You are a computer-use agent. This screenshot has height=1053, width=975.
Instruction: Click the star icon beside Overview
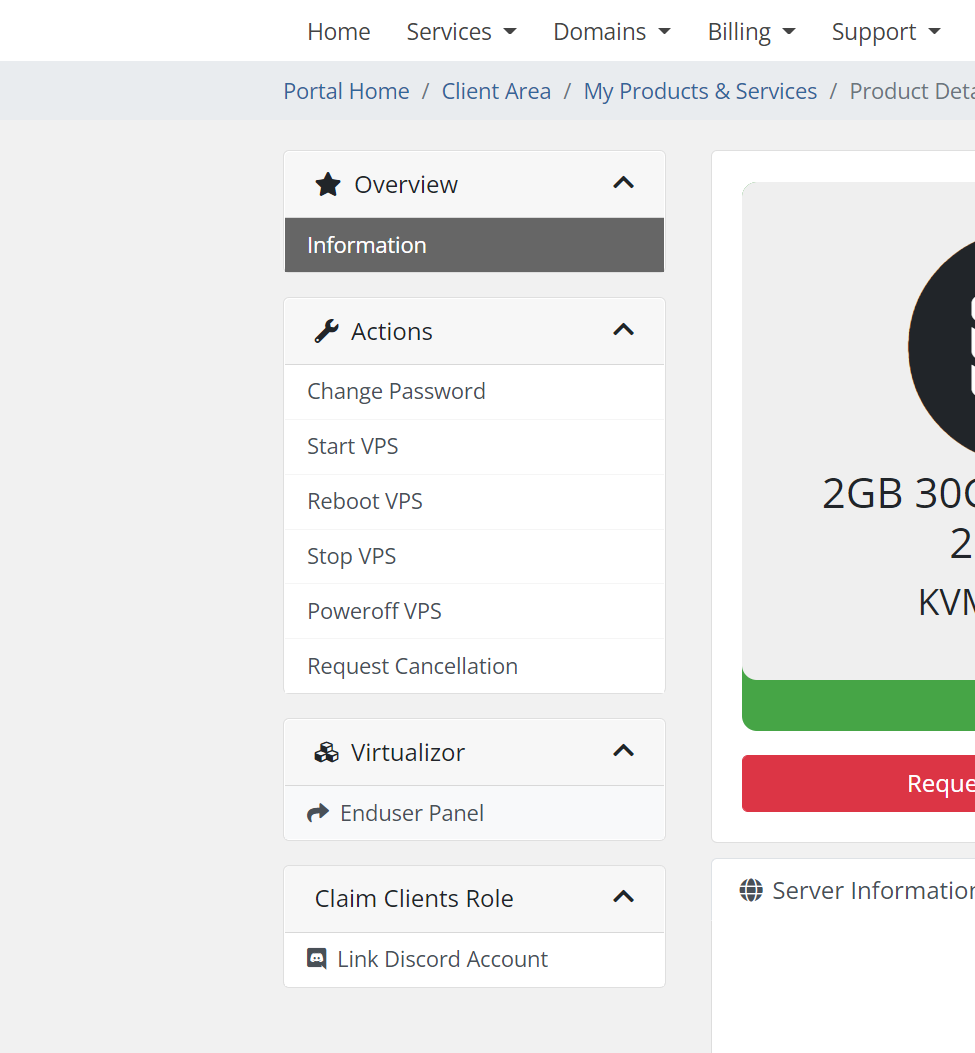328,184
